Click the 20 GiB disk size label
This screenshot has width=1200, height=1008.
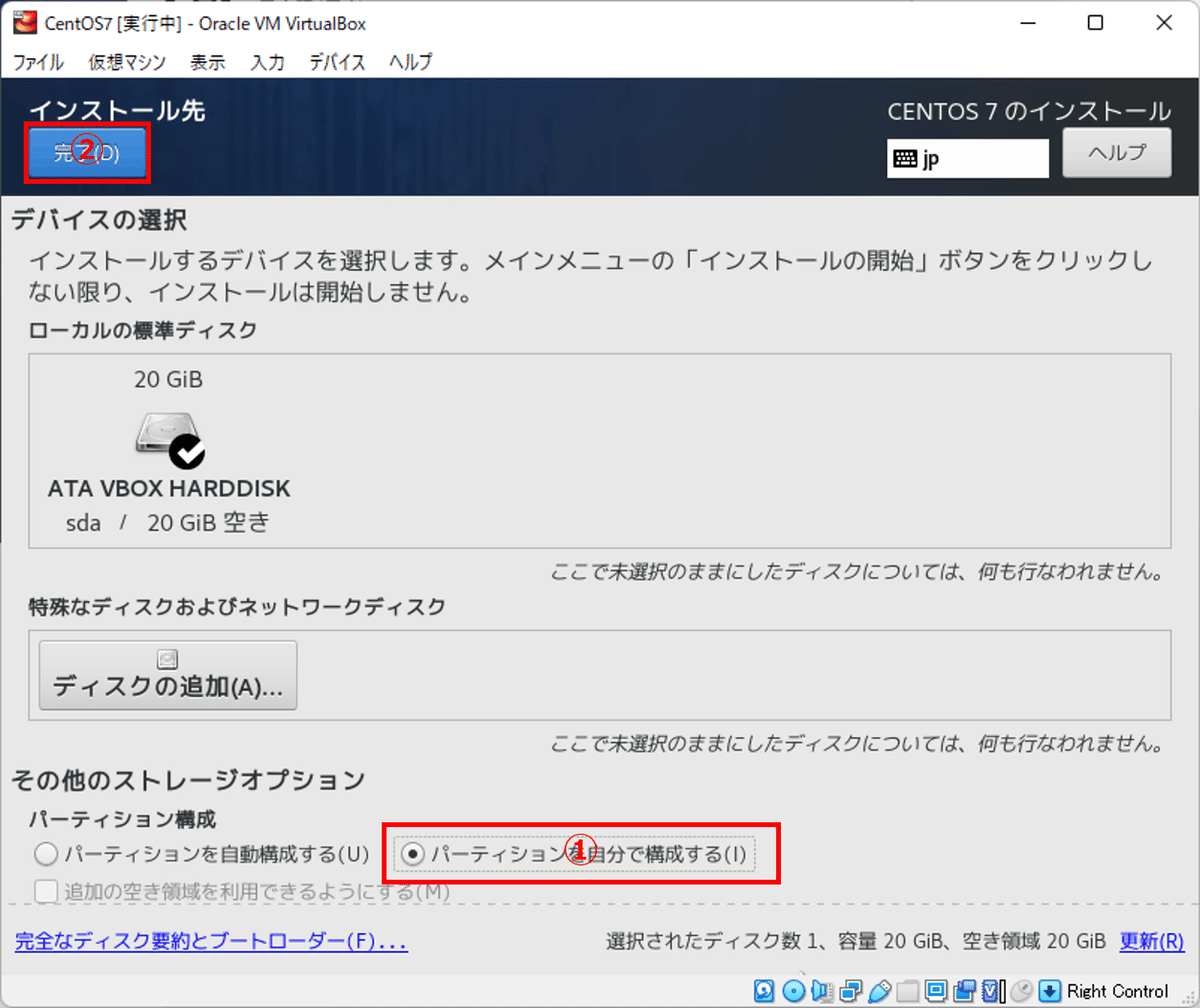click(169, 380)
